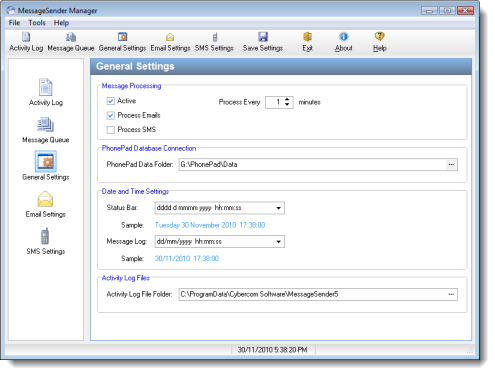Open Email Settings from the toolbar
Screen dimensions: 495x375
tap(170, 42)
